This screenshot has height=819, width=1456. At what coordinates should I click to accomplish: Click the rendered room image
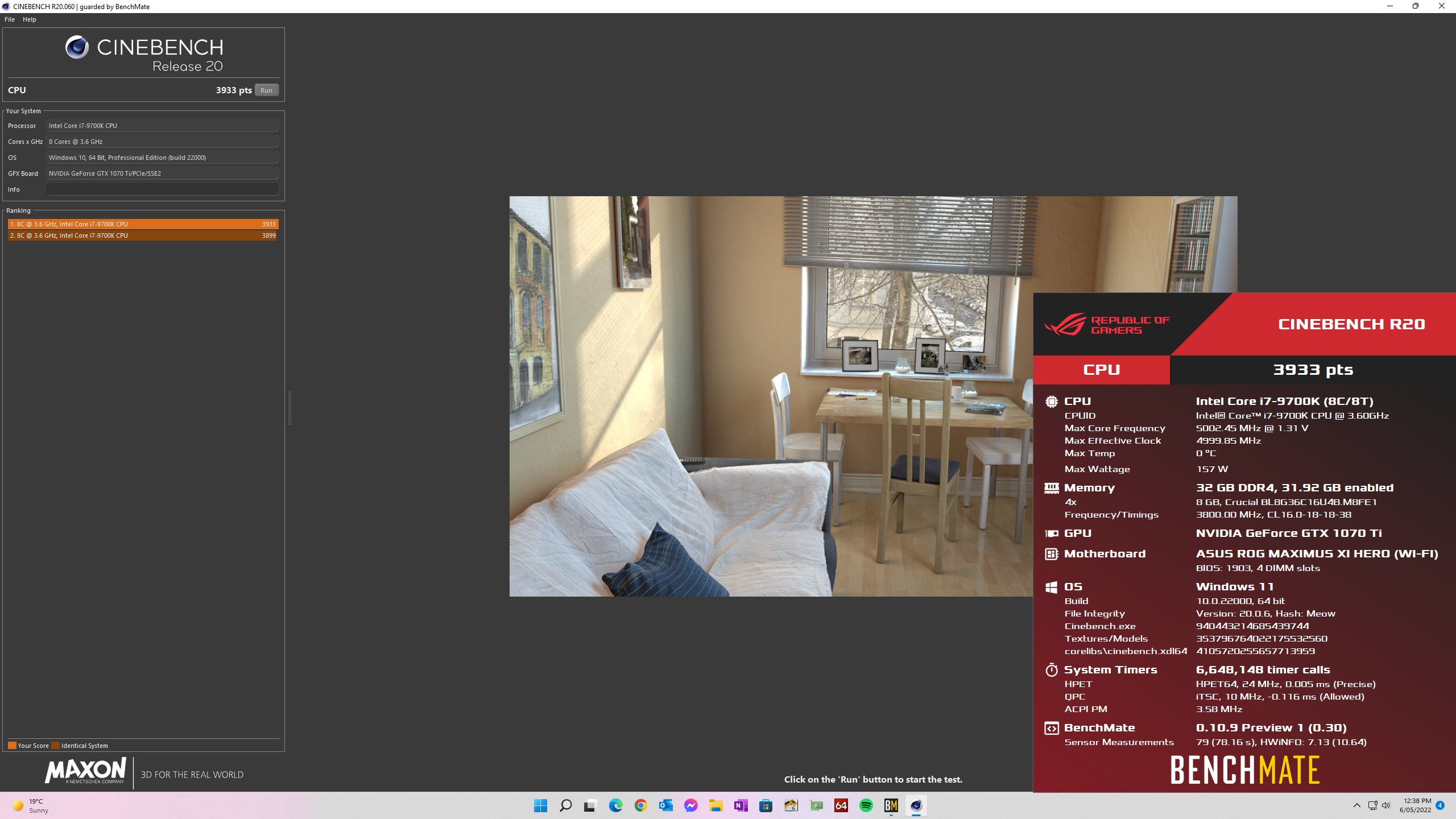(771, 396)
